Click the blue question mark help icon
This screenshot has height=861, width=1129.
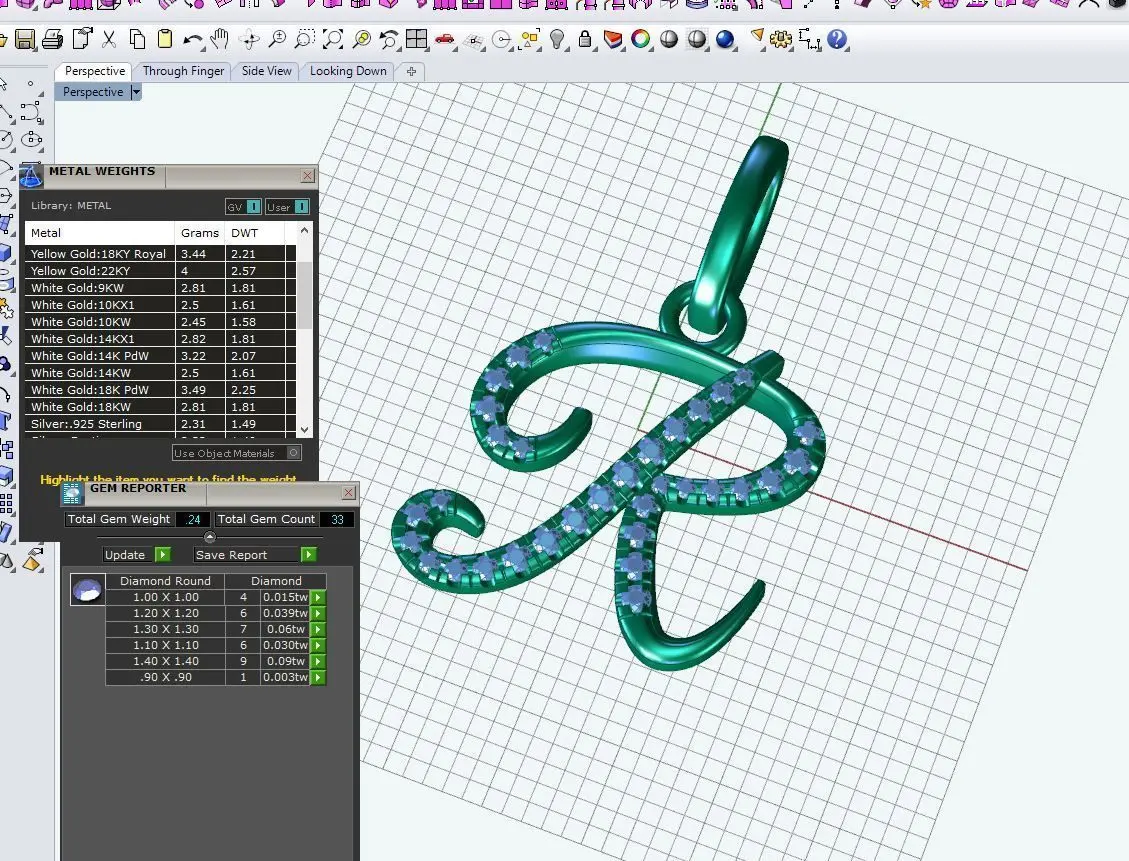coord(837,39)
